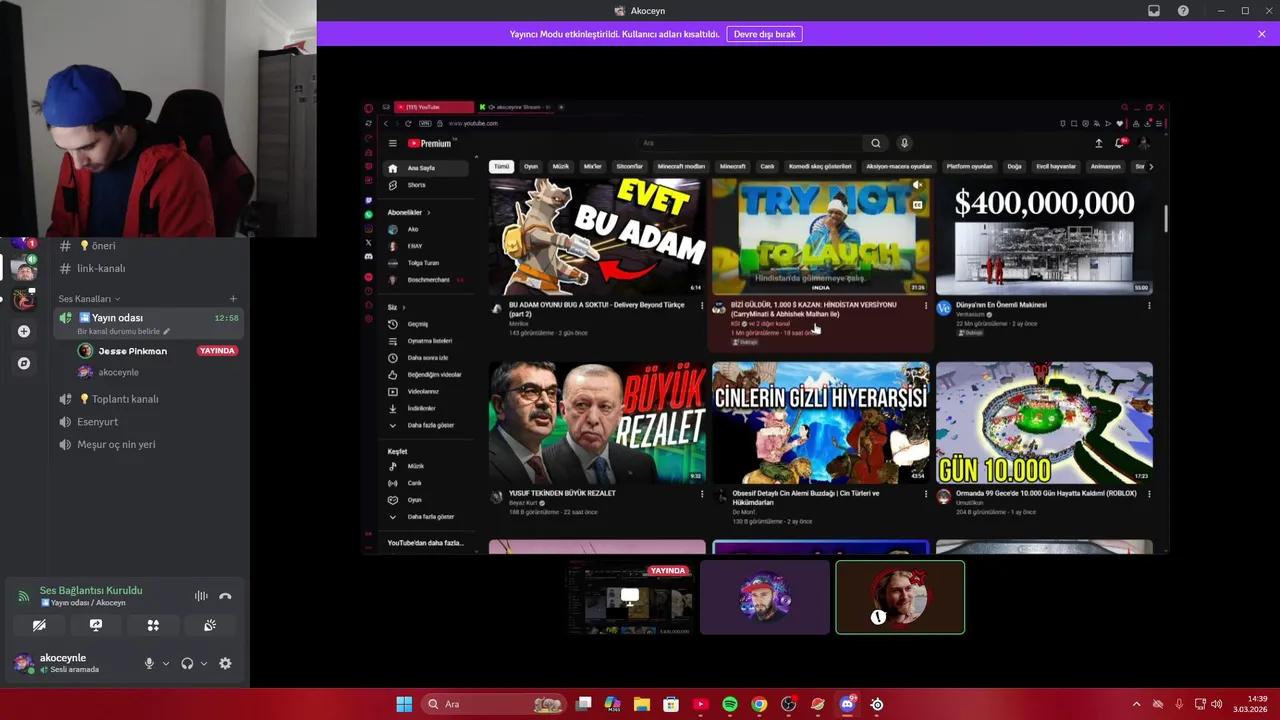Switch to the akoceynle Stream browser tab
The width and height of the screenshot is (1280, 720).
point(514,107)
